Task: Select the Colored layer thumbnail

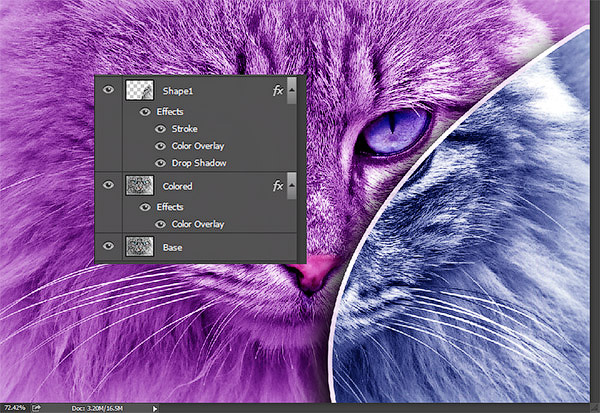Action: (140, 186)
